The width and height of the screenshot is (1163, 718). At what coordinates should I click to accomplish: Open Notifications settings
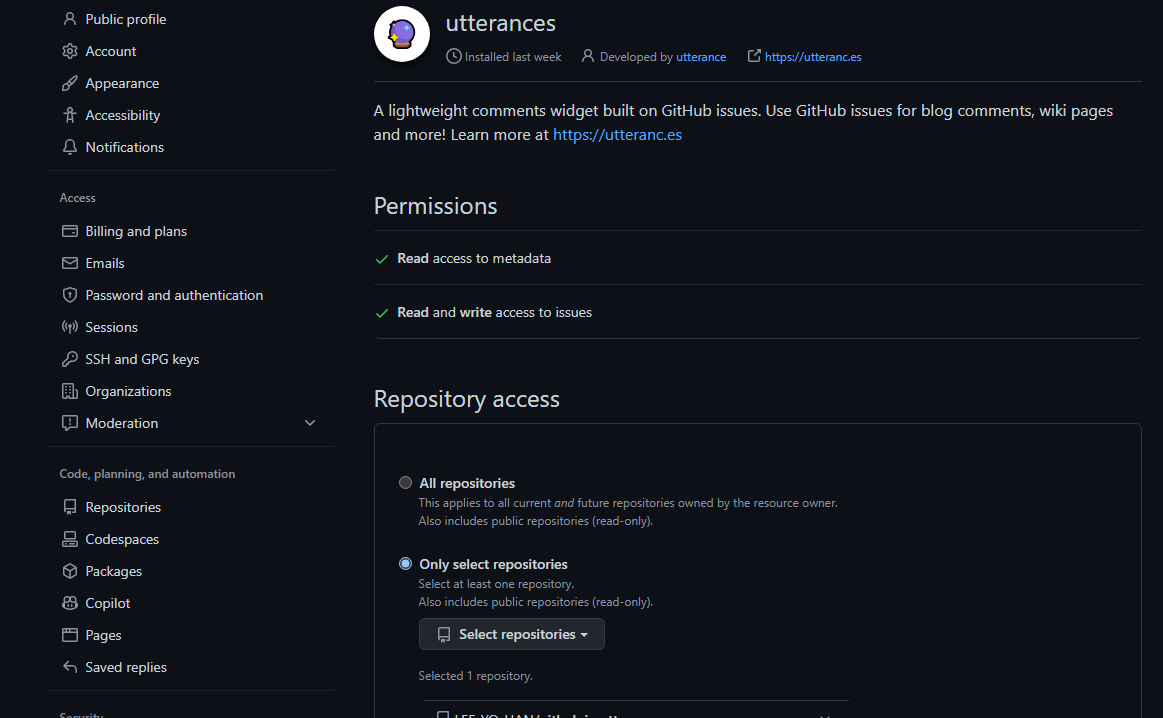pos(125,147)
